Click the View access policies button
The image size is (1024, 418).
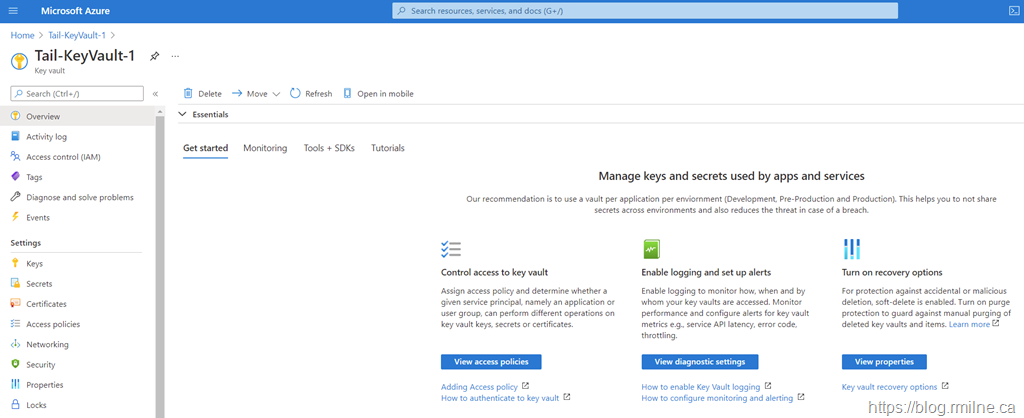pos(491,361)
